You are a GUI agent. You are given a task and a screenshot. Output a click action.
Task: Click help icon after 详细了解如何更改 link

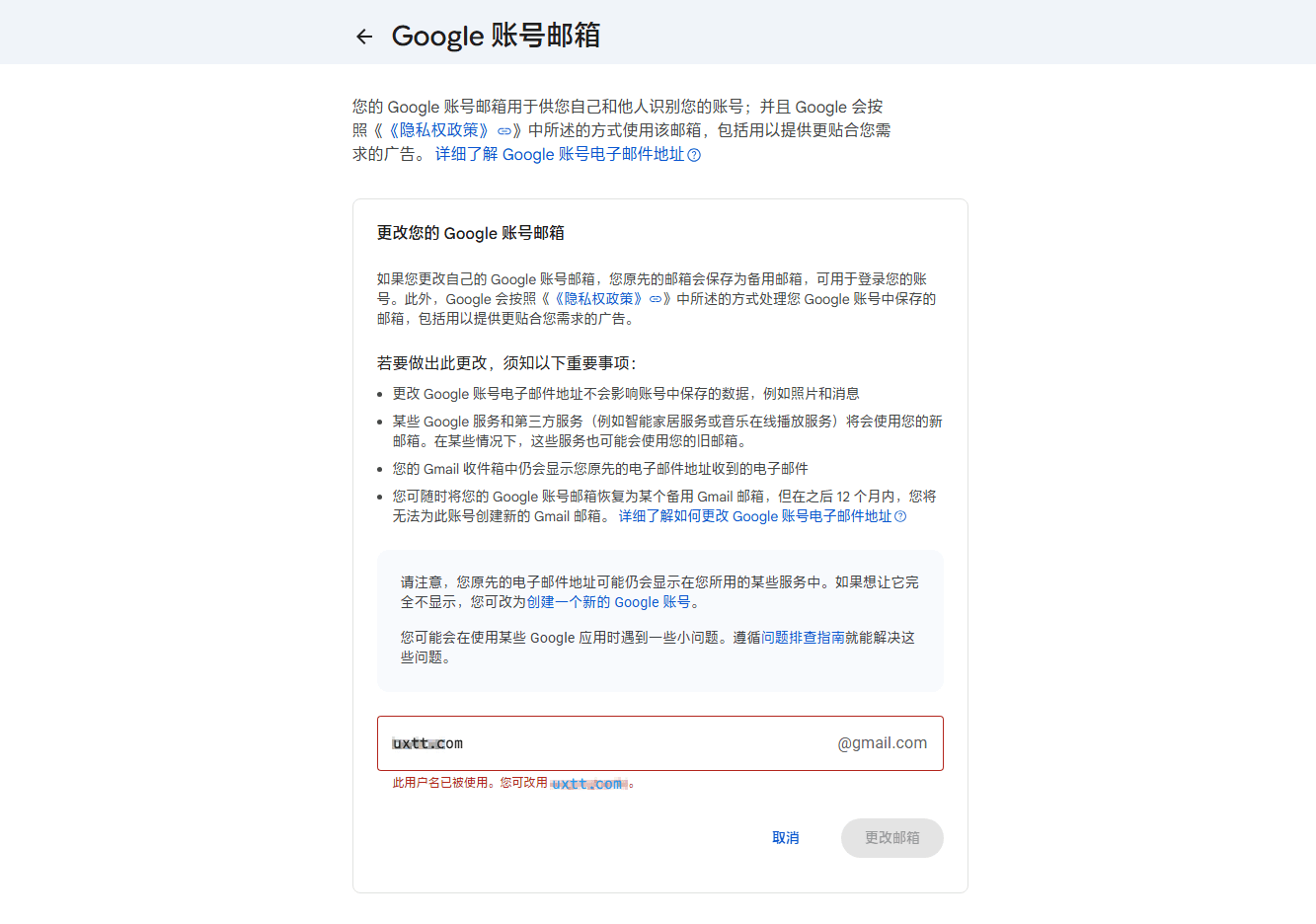tap(900, 516)
